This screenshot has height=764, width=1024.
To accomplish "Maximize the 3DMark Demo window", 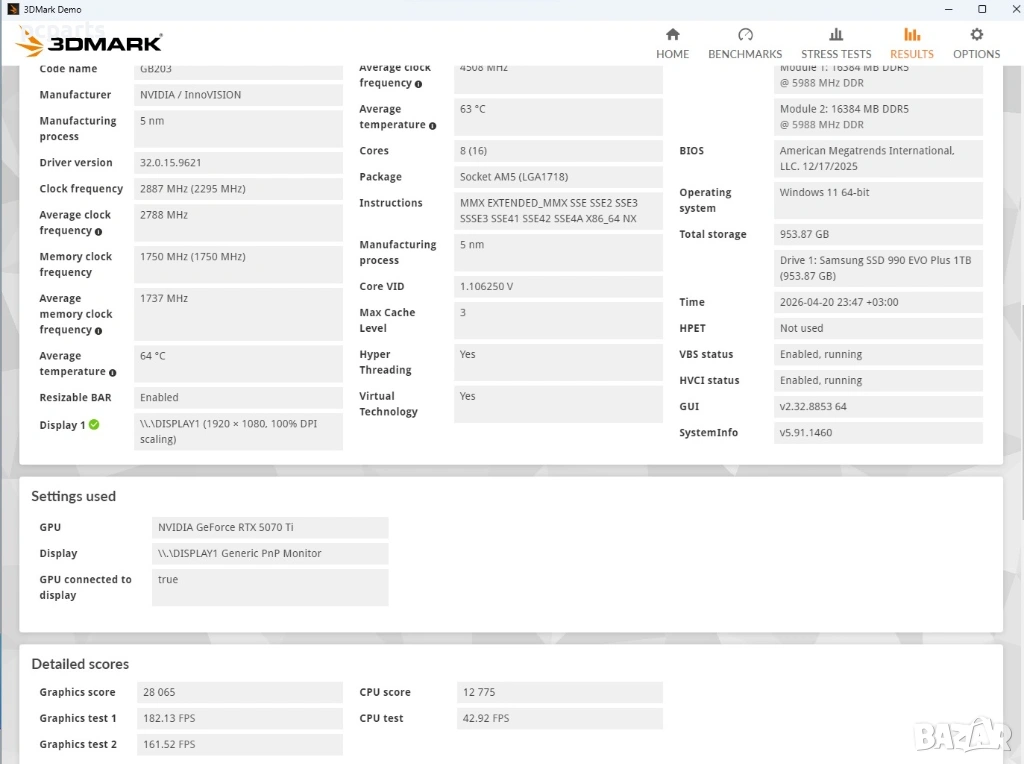I will tap(982, 9).
